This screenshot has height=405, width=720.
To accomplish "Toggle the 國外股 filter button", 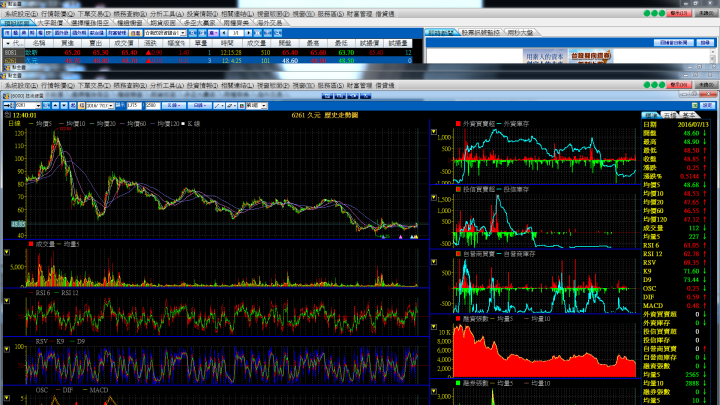I will (62, 33).
